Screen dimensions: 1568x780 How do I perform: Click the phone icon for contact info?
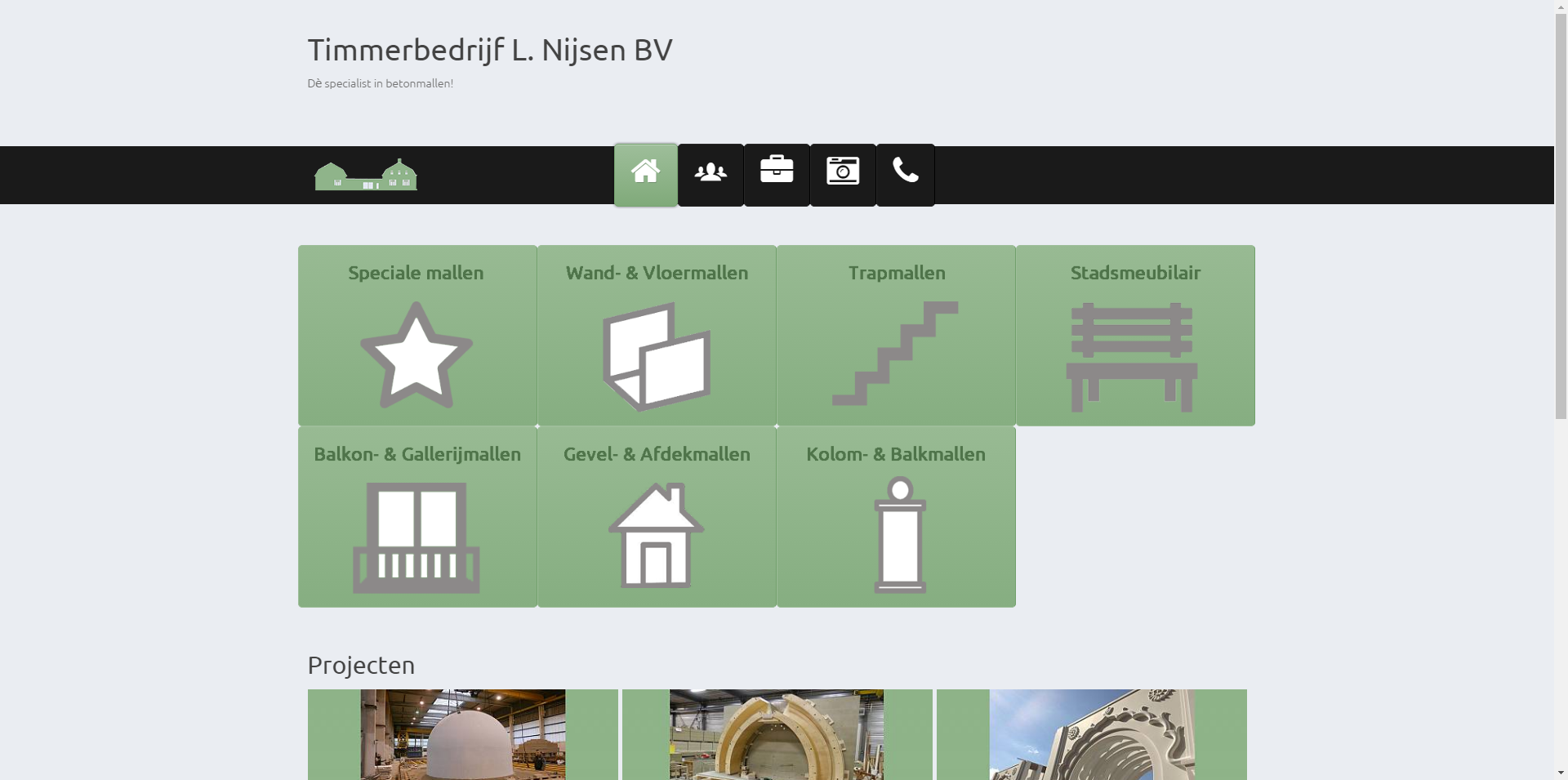click(905, 172)
